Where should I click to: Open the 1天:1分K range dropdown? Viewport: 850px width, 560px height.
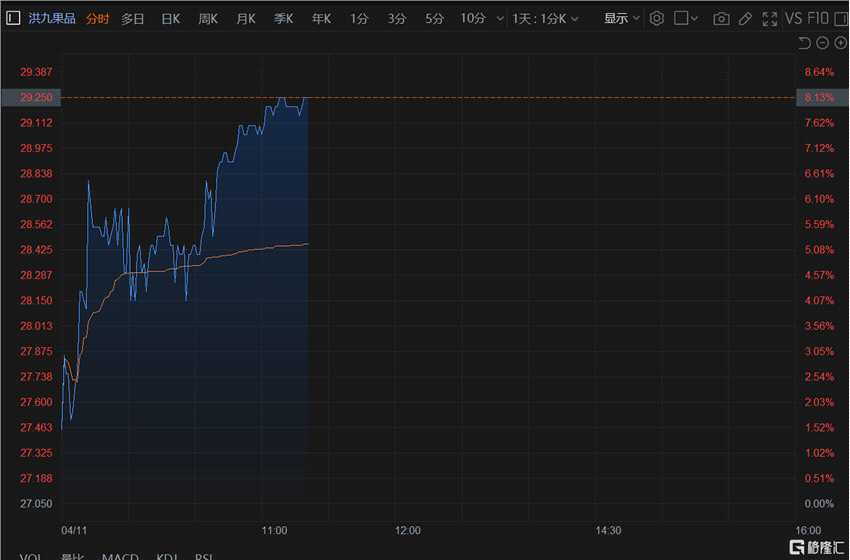(544, 18)
